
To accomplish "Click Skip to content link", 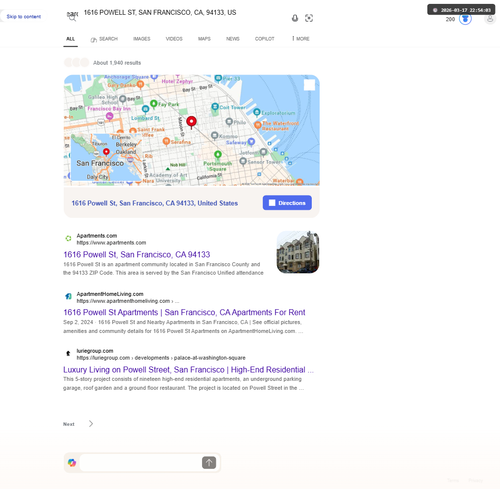I will (x=24, y=17).
